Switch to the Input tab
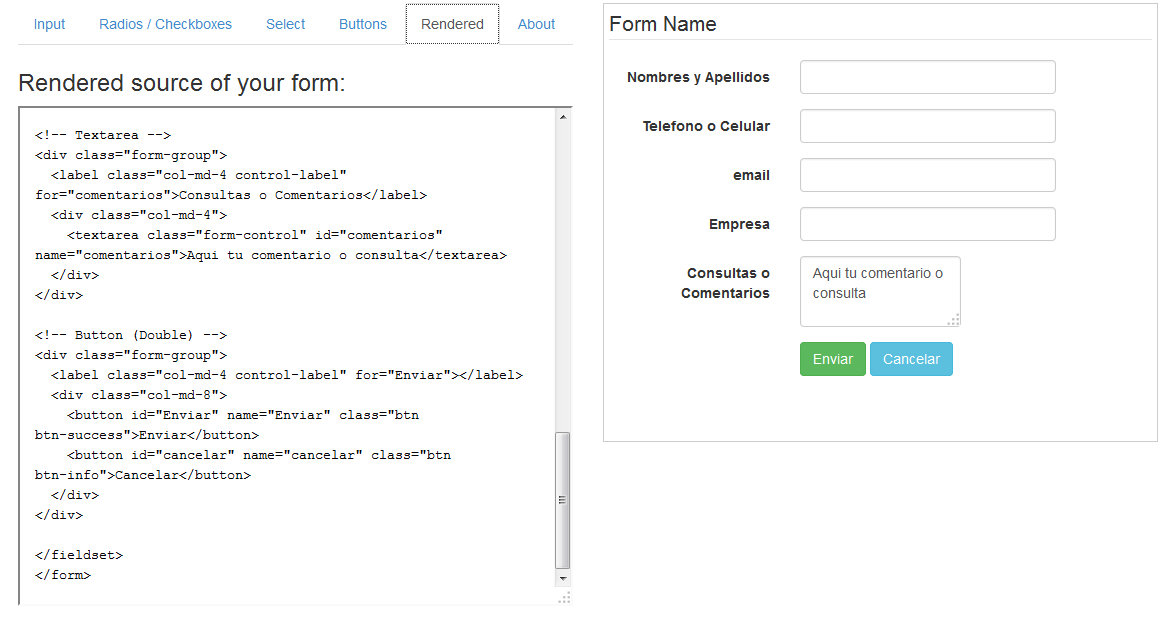Screen dimensions: 1165x623 (48, 23)
